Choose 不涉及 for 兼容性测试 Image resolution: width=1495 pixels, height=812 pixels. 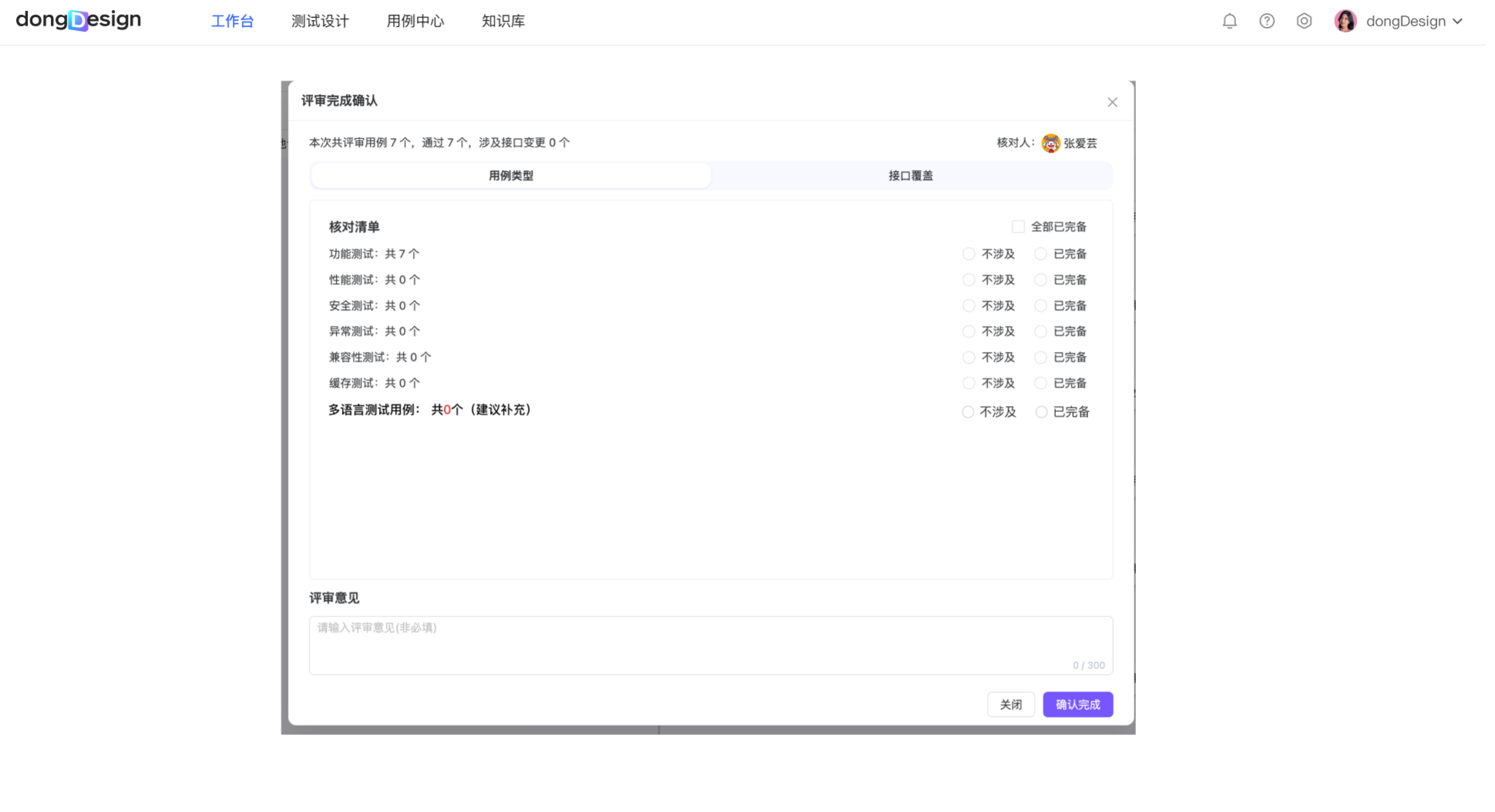[969, 357]
